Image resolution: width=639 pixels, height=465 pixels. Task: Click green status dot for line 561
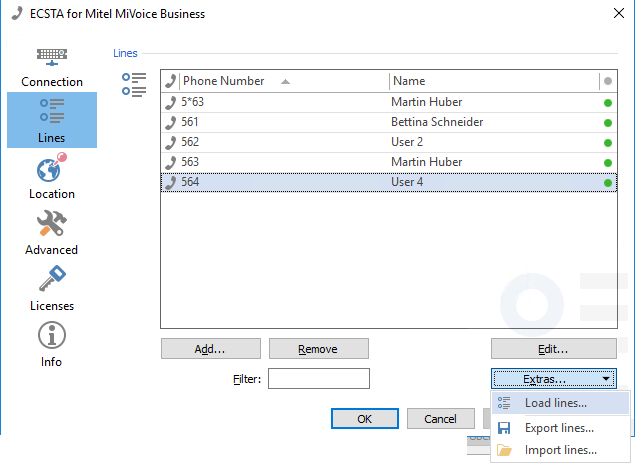(x=607, y=123)
